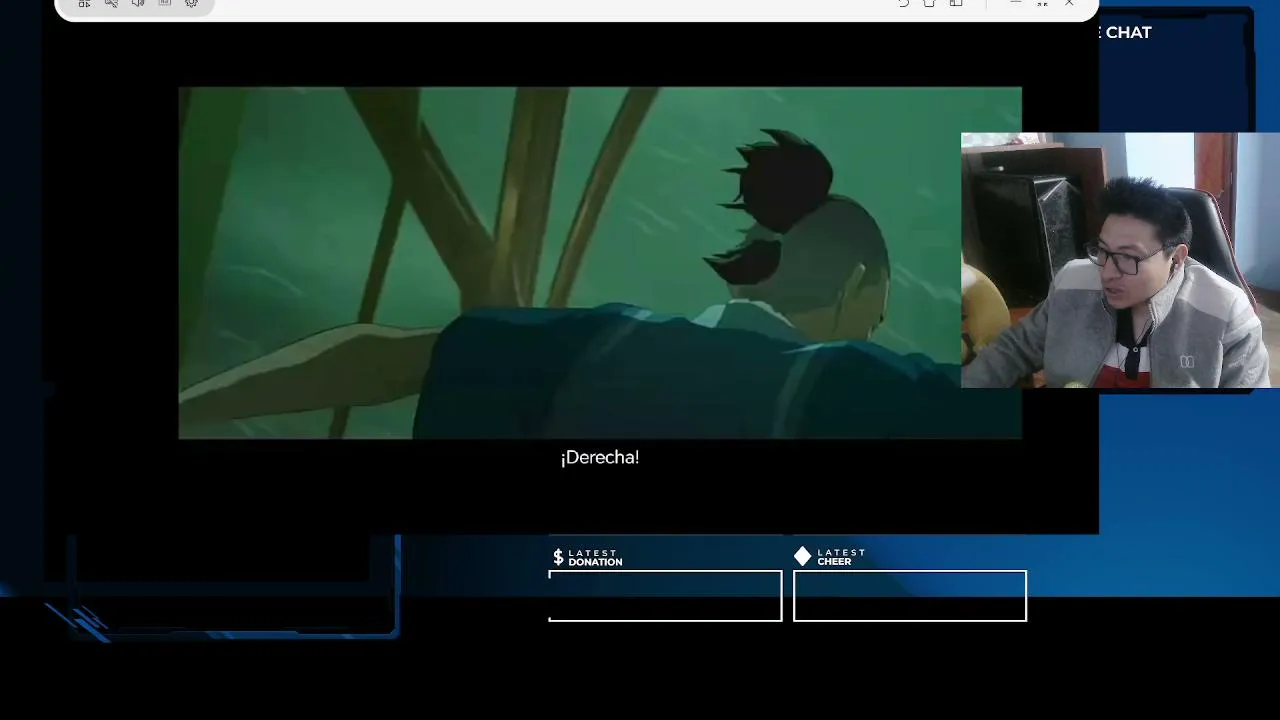Screen dimensions: 1280x720
Task: Click the dollar sign icon beside Latest Donation
Action: click(558, 557)
